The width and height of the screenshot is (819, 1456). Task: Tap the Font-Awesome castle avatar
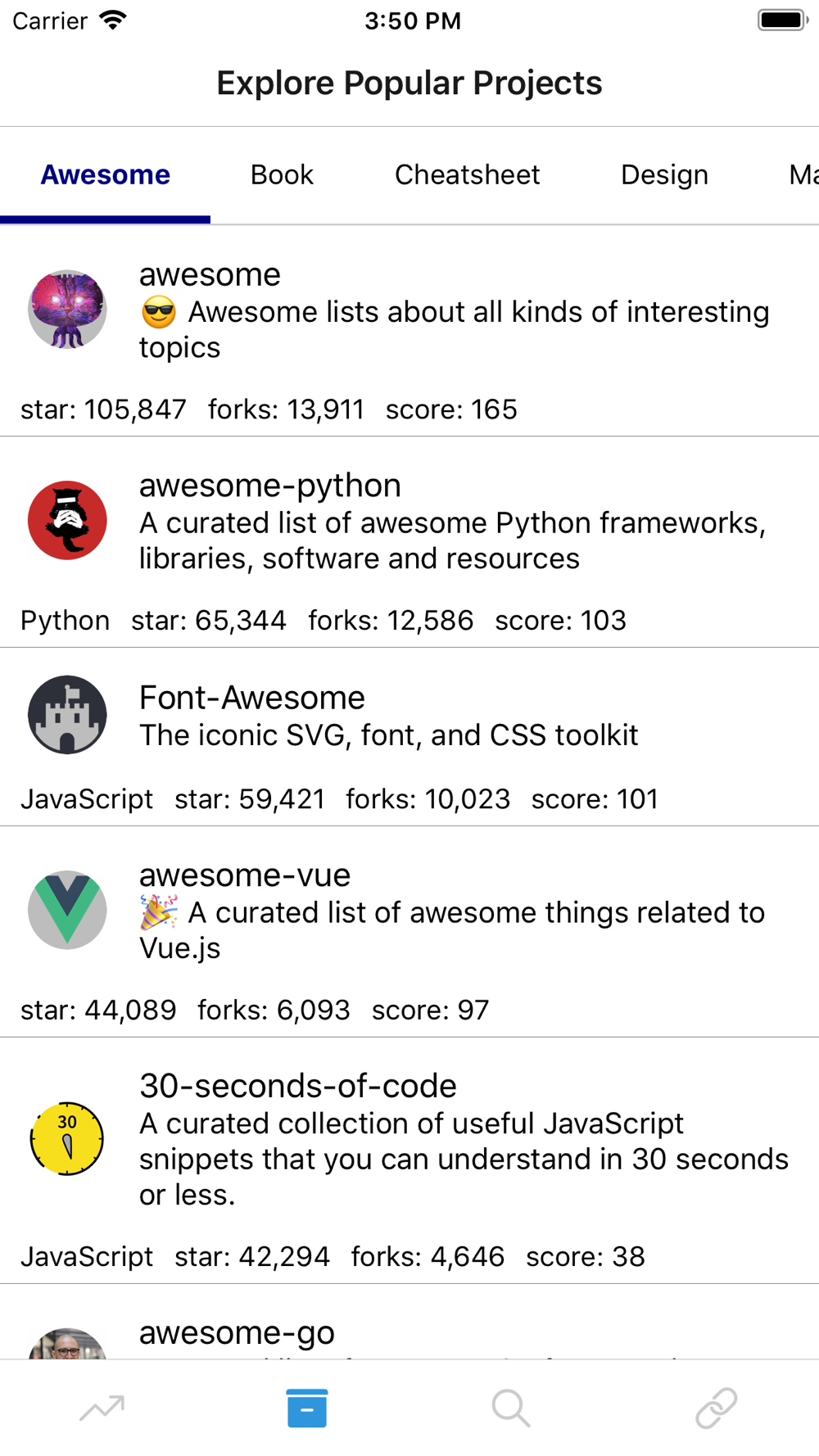tap(67, 715)
